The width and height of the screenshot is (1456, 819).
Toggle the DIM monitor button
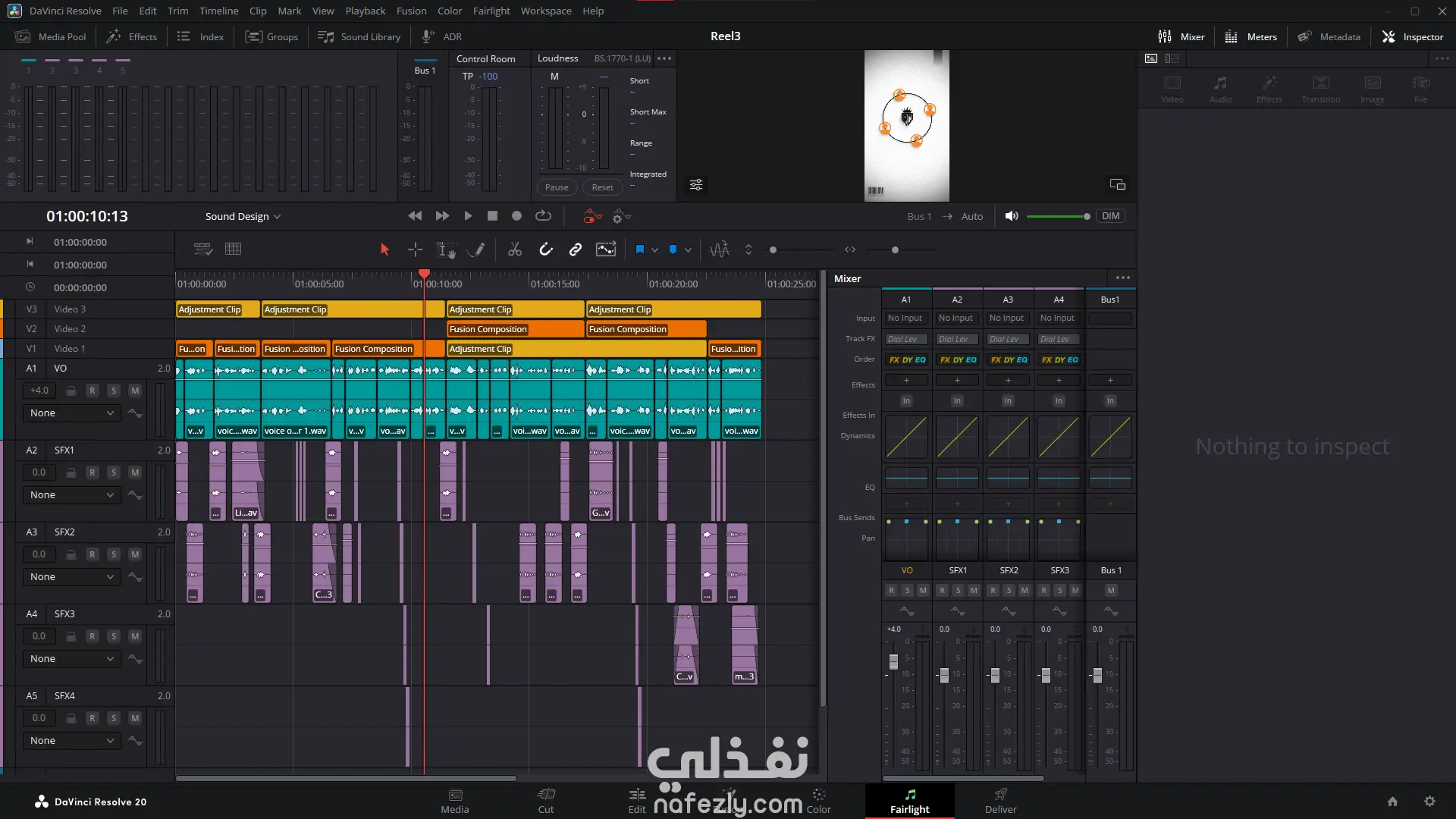coord(1110,216)
